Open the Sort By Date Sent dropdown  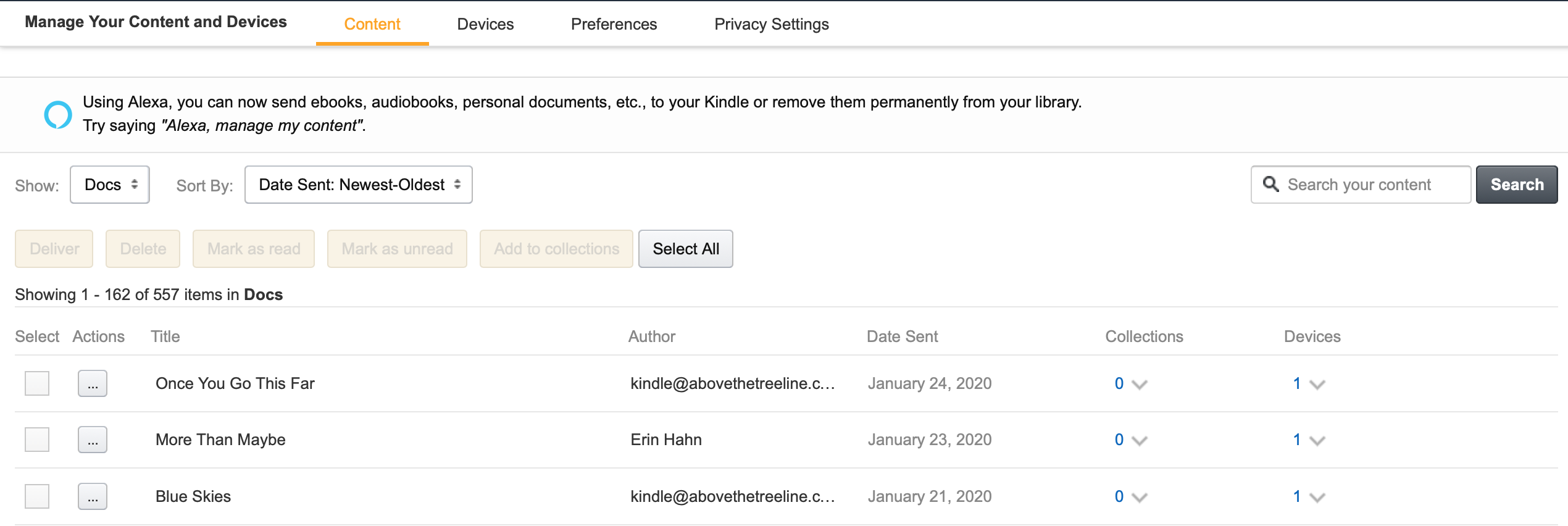pos(358,184)
